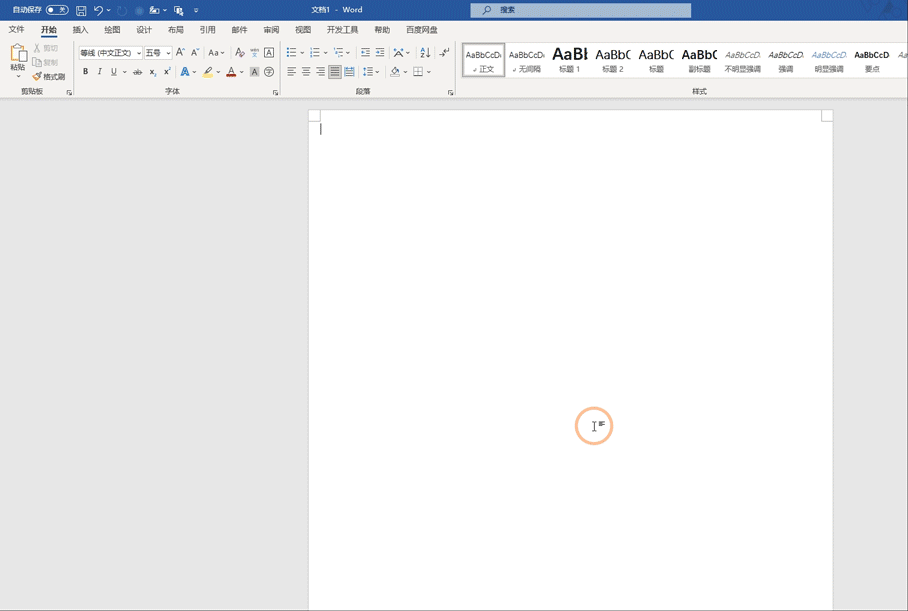Open the font size dropdown showing 五号

[x=158, y=53]
